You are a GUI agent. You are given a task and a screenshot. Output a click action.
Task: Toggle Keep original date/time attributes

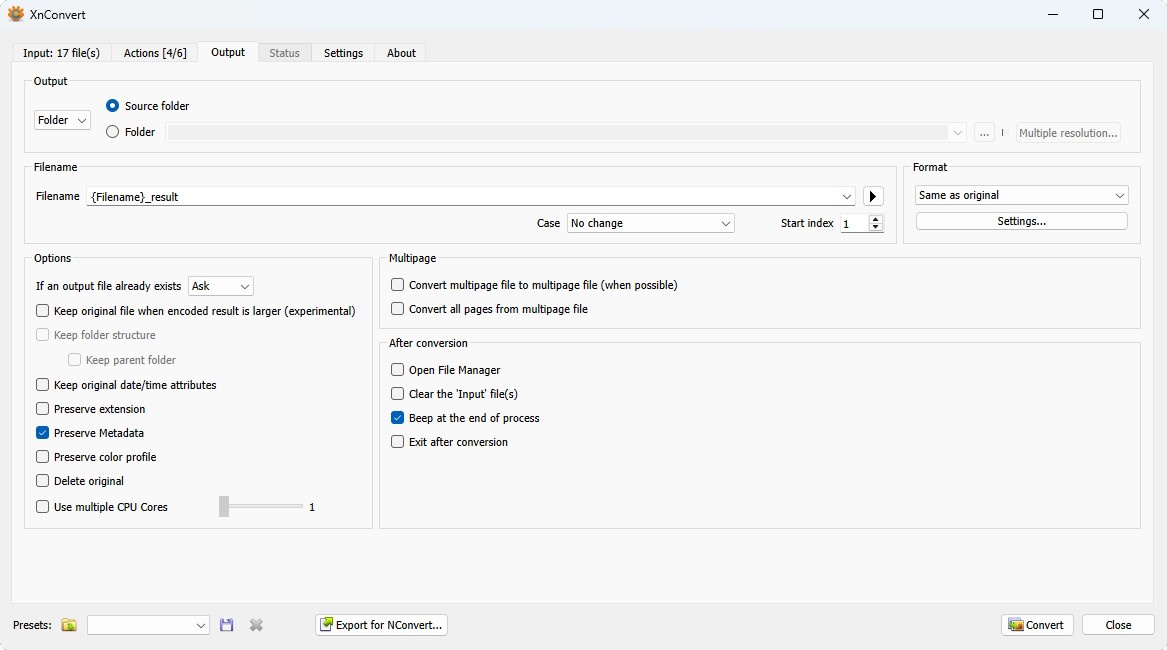[x=42, y=385]
